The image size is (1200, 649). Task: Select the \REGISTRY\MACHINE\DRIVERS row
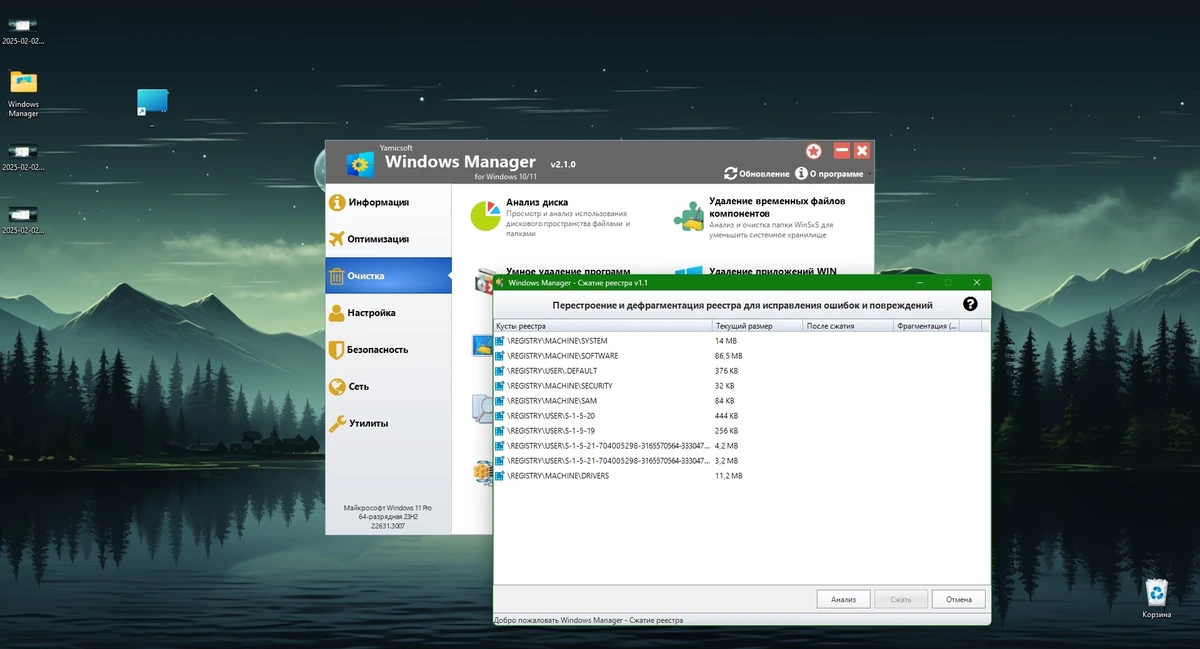[740, 476]
